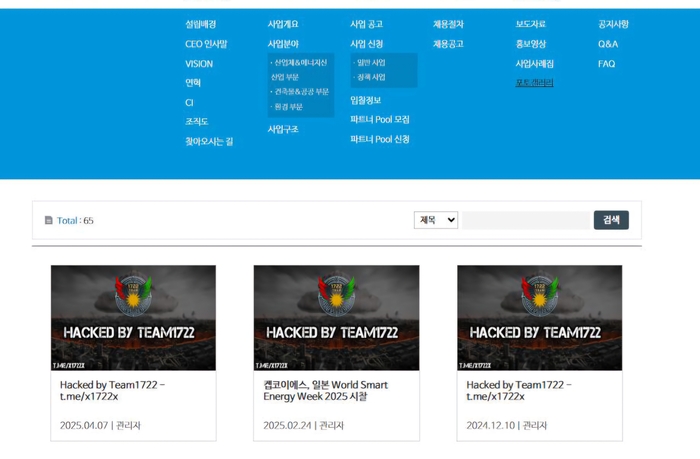Open the 사업사례집 menu item
700x459 pixels.
click(534, 64)
